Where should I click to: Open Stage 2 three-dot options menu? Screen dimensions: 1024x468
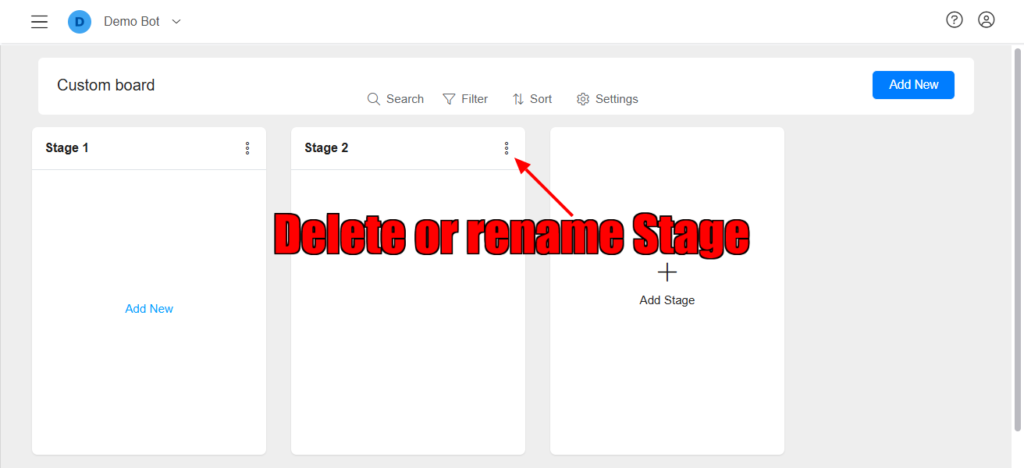(x=507, y=148)
